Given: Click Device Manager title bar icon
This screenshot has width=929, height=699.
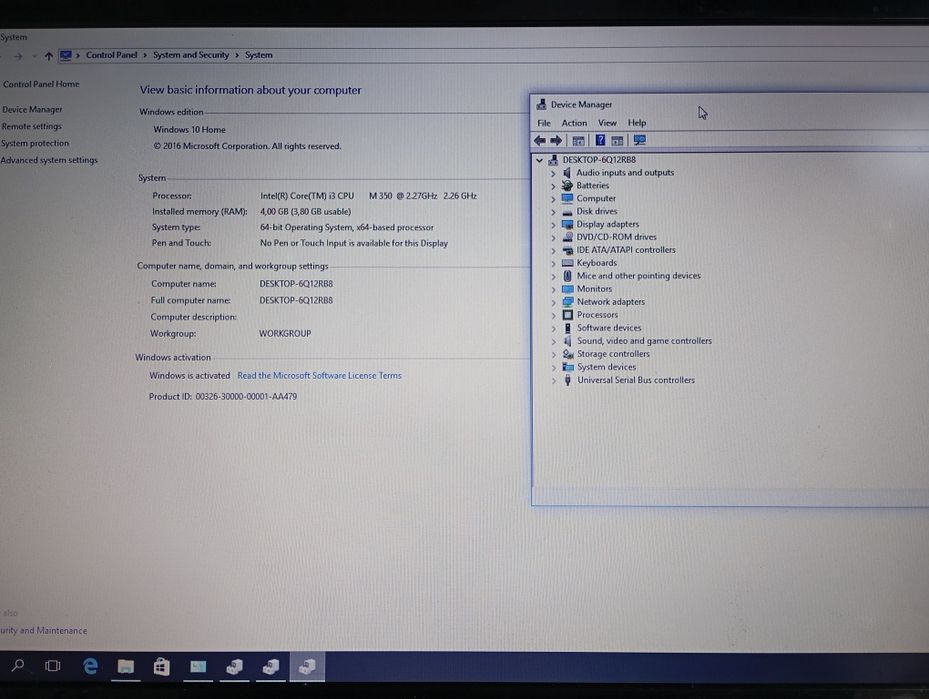Looking at the screenshot, I should (541, 105).
